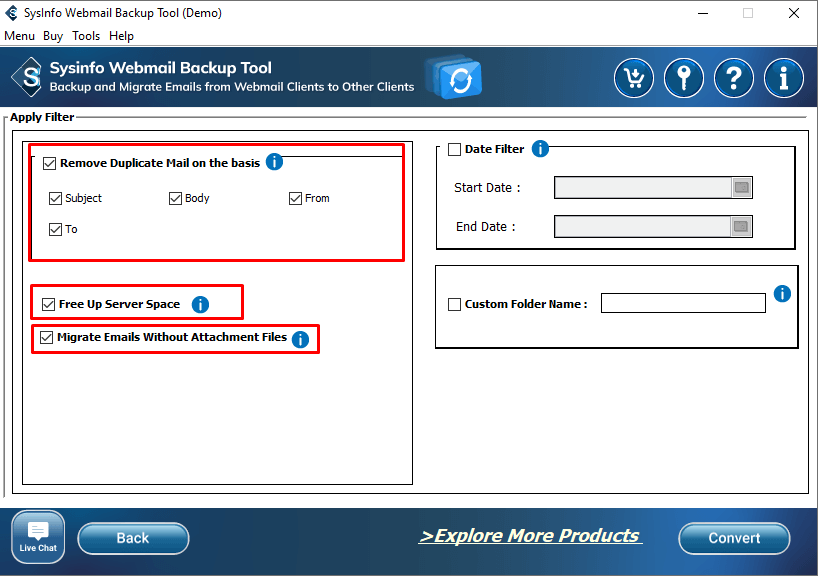
Task: Close the SysInfo Webmail Backup Tool window
Action: tap(794, 13)
